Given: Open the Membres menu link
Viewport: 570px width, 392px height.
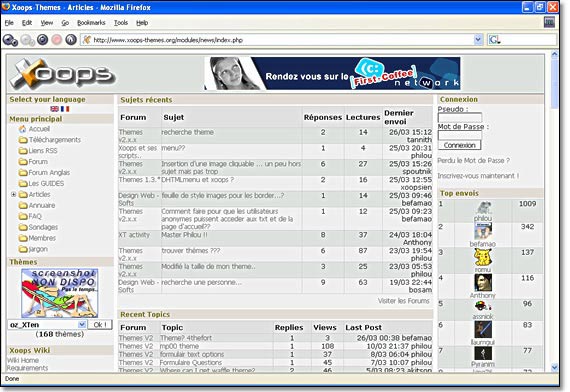Looking at the screenshot, I should (42, 238).
